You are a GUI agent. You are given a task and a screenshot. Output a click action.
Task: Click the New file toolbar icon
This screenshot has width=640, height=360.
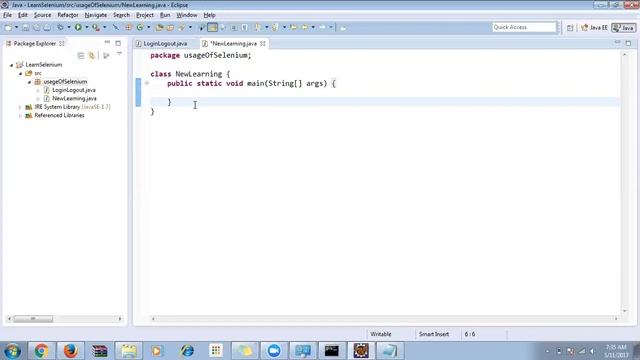point(8,27)
